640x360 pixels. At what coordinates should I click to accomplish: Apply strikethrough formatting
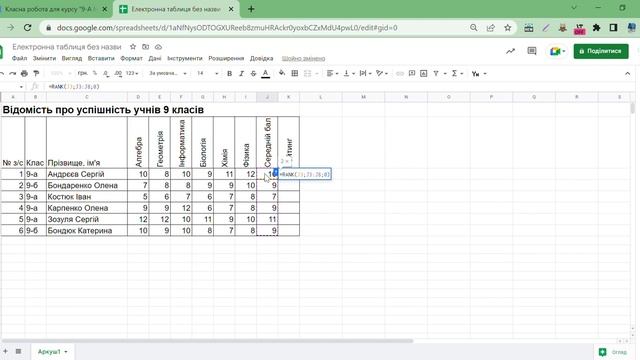point(253,73)
